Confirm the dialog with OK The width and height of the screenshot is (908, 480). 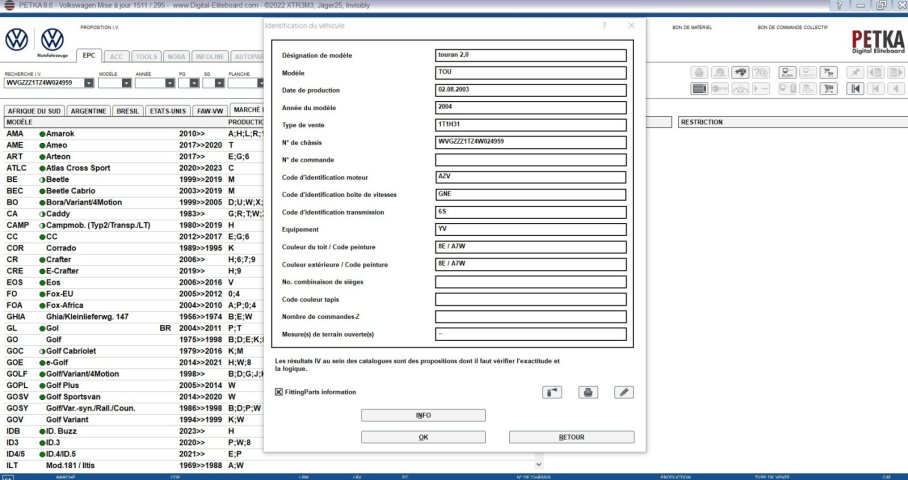coord(423,437)
